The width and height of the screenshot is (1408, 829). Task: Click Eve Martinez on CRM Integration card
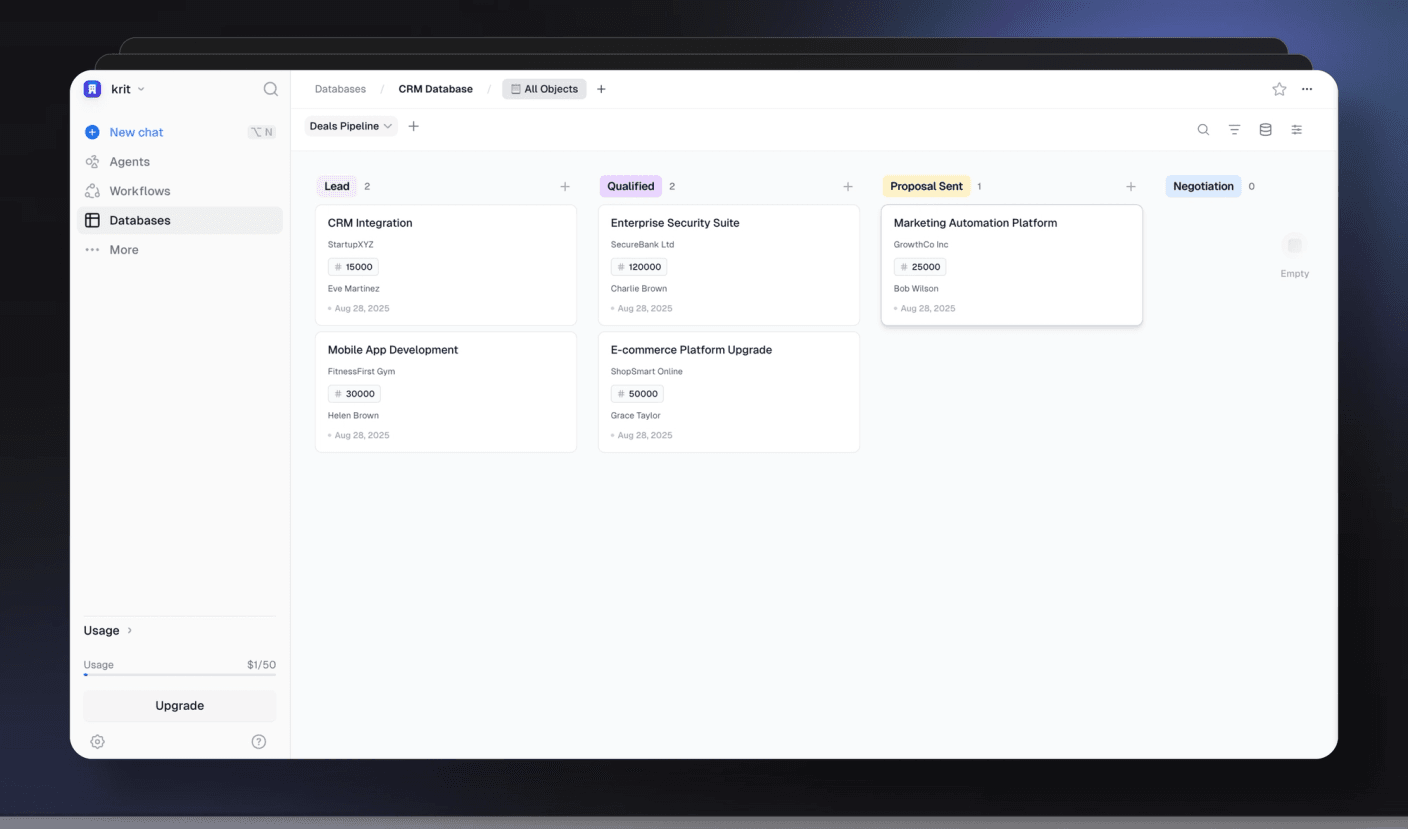click(x=354, y=289)
